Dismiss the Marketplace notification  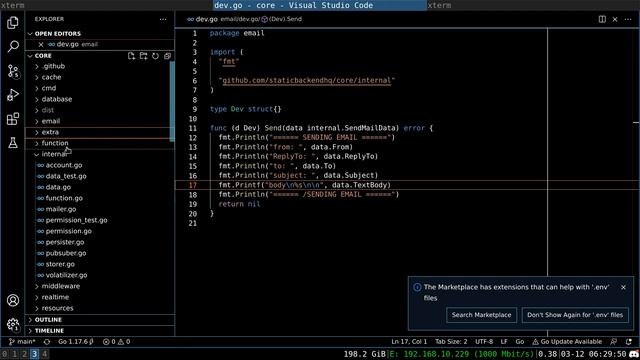coord(623,287)
